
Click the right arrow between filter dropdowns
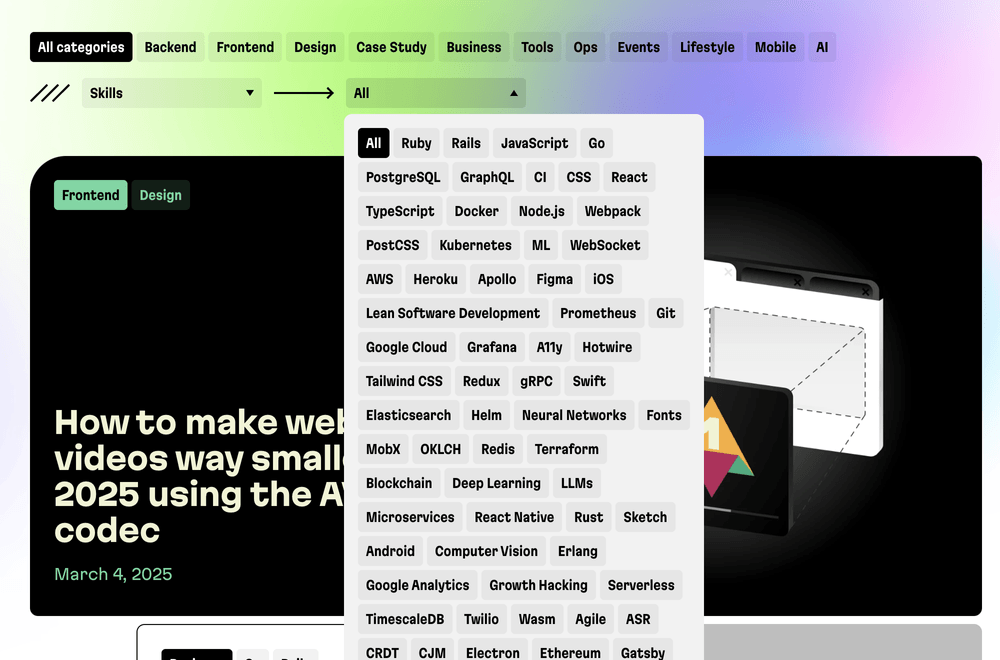302,92
